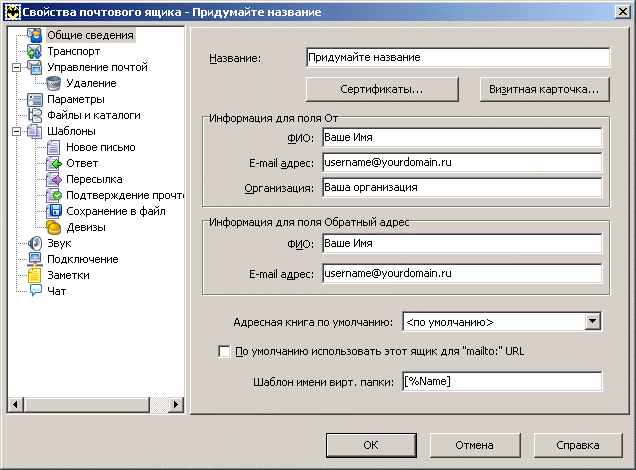Select the Транспорт section label
The height and width of the screenshot is (470, 636).
[73, 52]
